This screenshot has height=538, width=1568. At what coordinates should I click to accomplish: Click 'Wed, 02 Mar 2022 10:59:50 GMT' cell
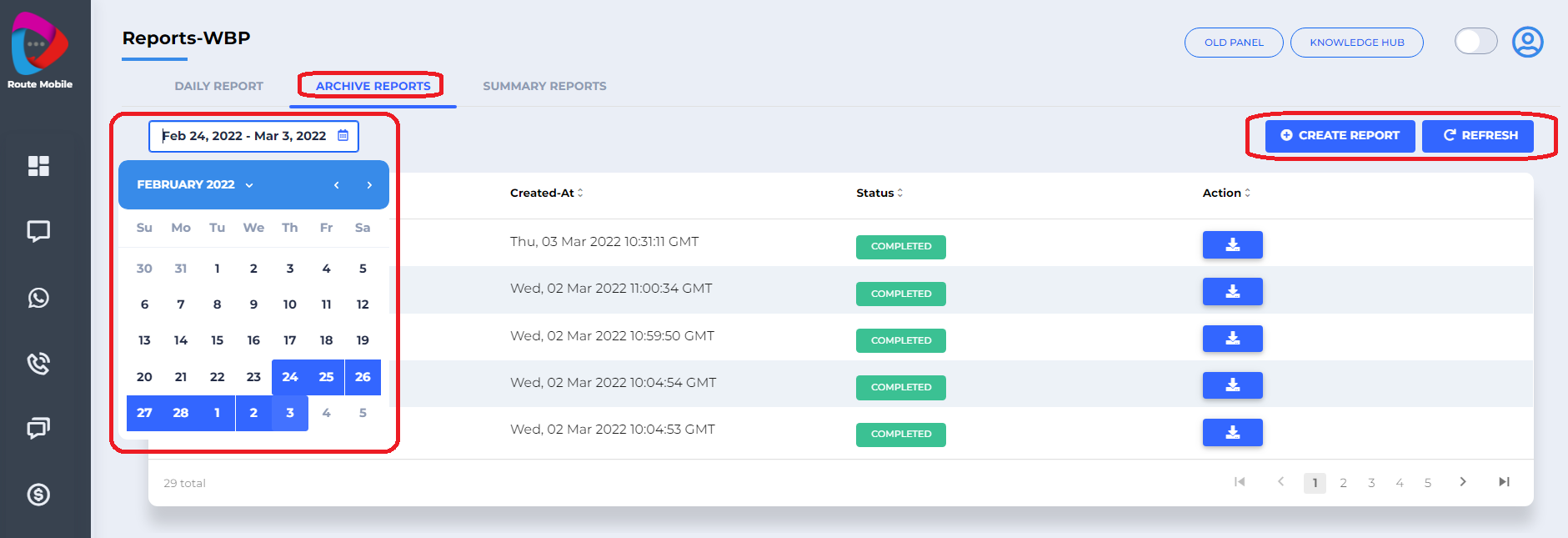[x=612, y=336]
